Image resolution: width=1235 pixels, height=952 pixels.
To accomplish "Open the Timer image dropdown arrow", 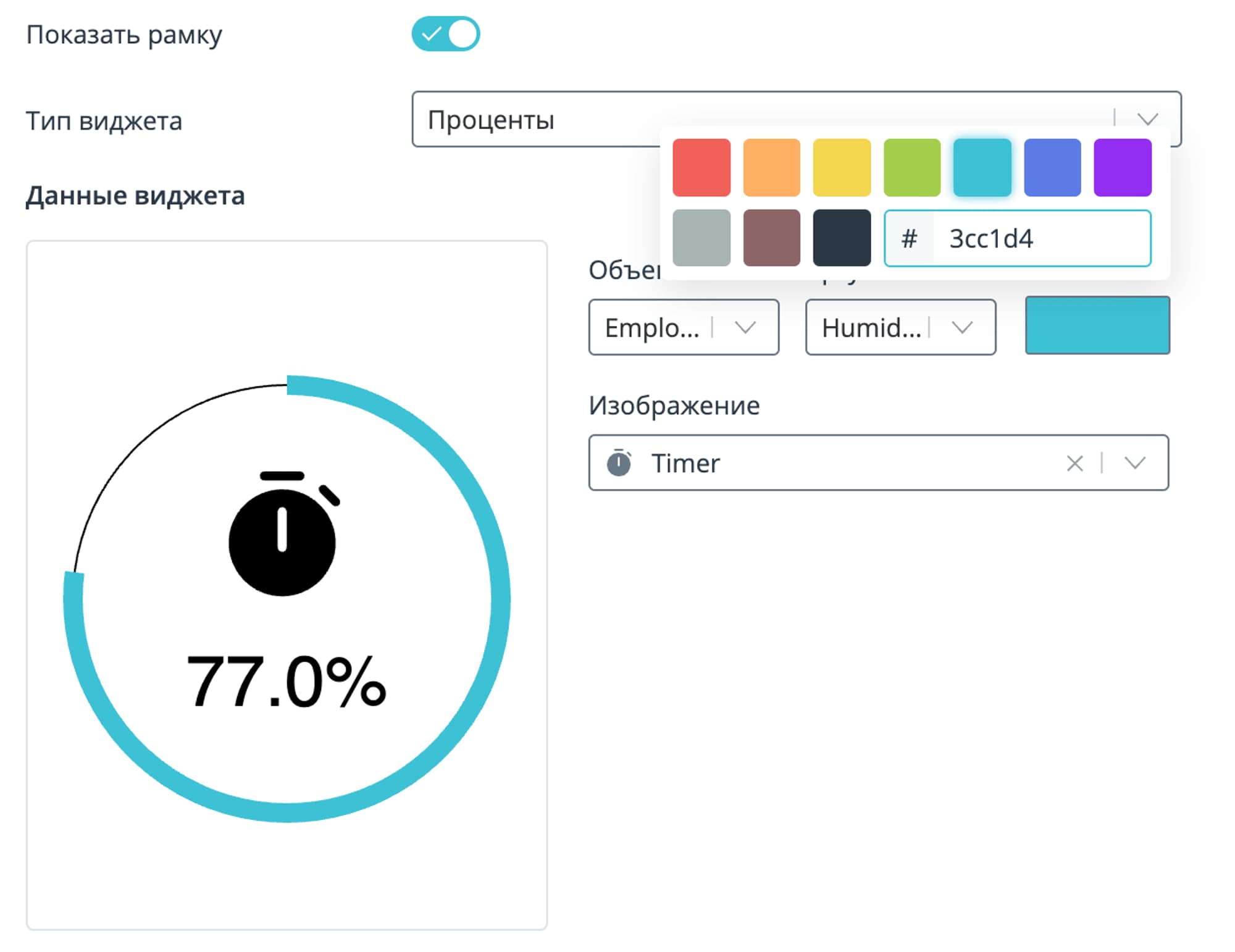I will pos(1135,463).
